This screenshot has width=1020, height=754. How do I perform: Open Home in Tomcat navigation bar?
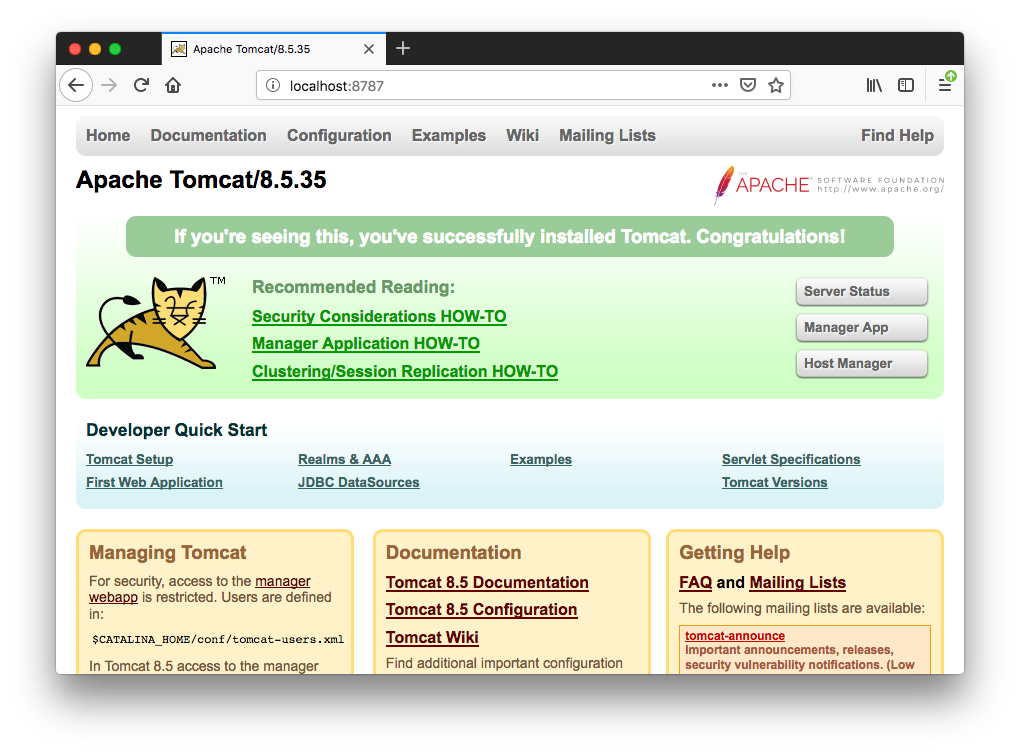[108, 135]
